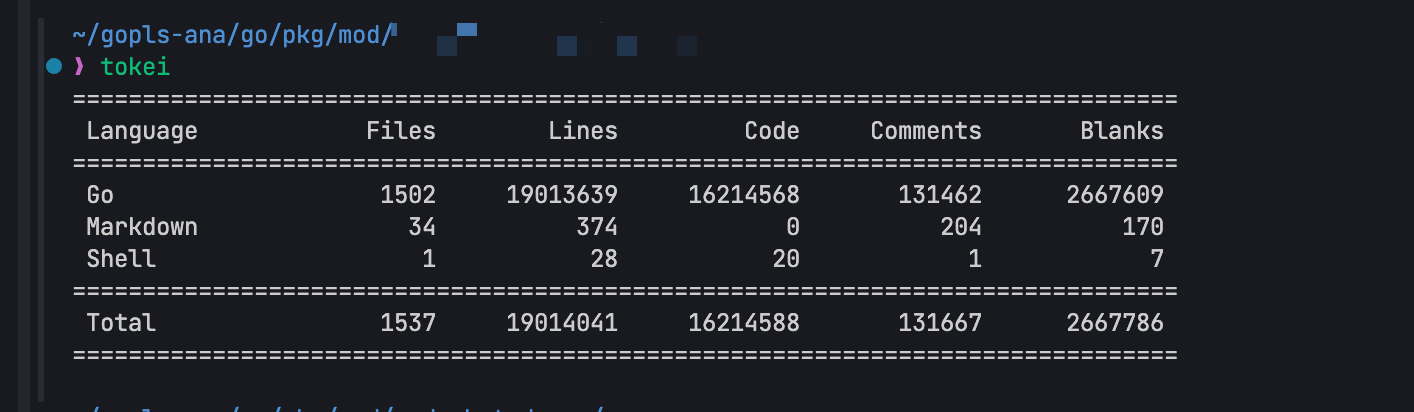
Task: Click the ~/gopls-ana/go/pkg/mod/ path
Action: pyautogui.click(x=234, y=36)
